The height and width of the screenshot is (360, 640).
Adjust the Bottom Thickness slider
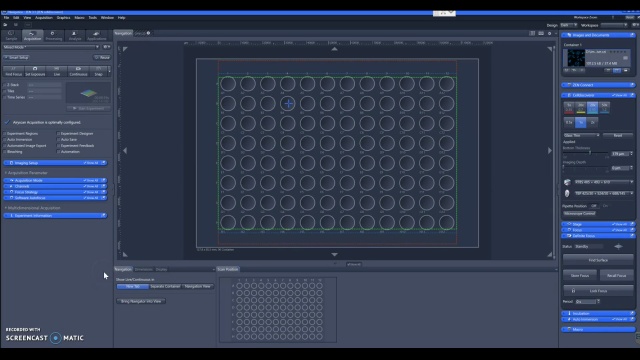point(586,153)
